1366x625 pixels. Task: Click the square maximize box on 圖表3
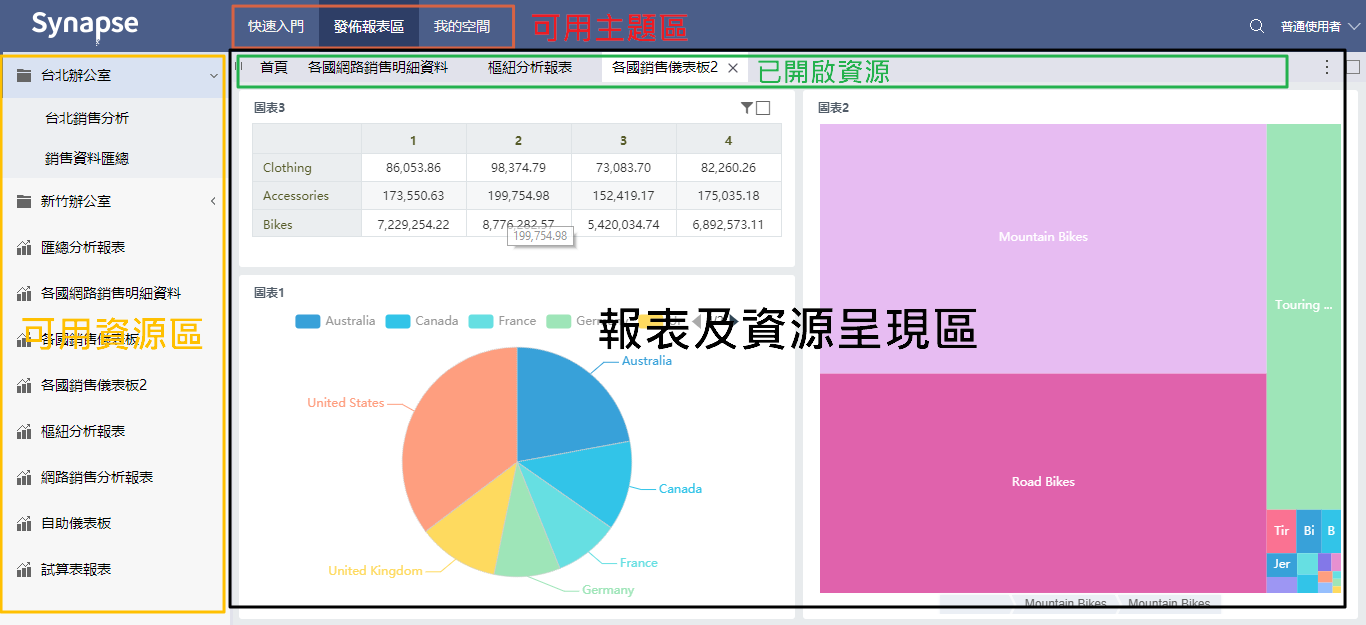tap(763, 108)
